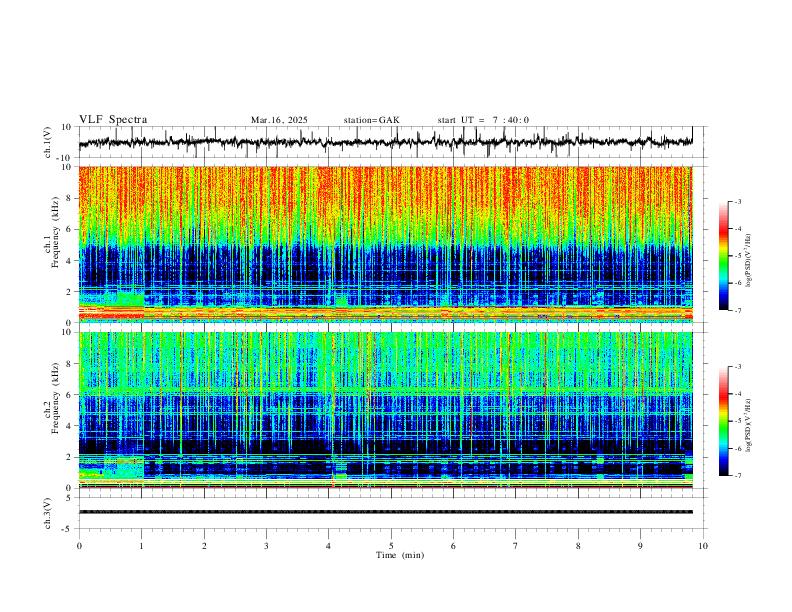The height and width of the screenshot is (612, 792).
Task: Click the time axis tick label '10'
Action: point(703,546)
